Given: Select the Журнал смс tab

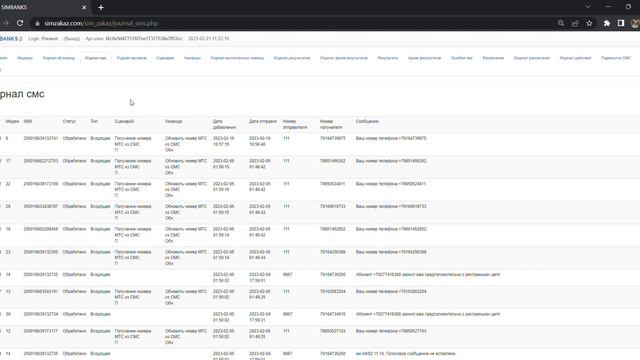Looking at the screenshot, I should tap(96, 58).
